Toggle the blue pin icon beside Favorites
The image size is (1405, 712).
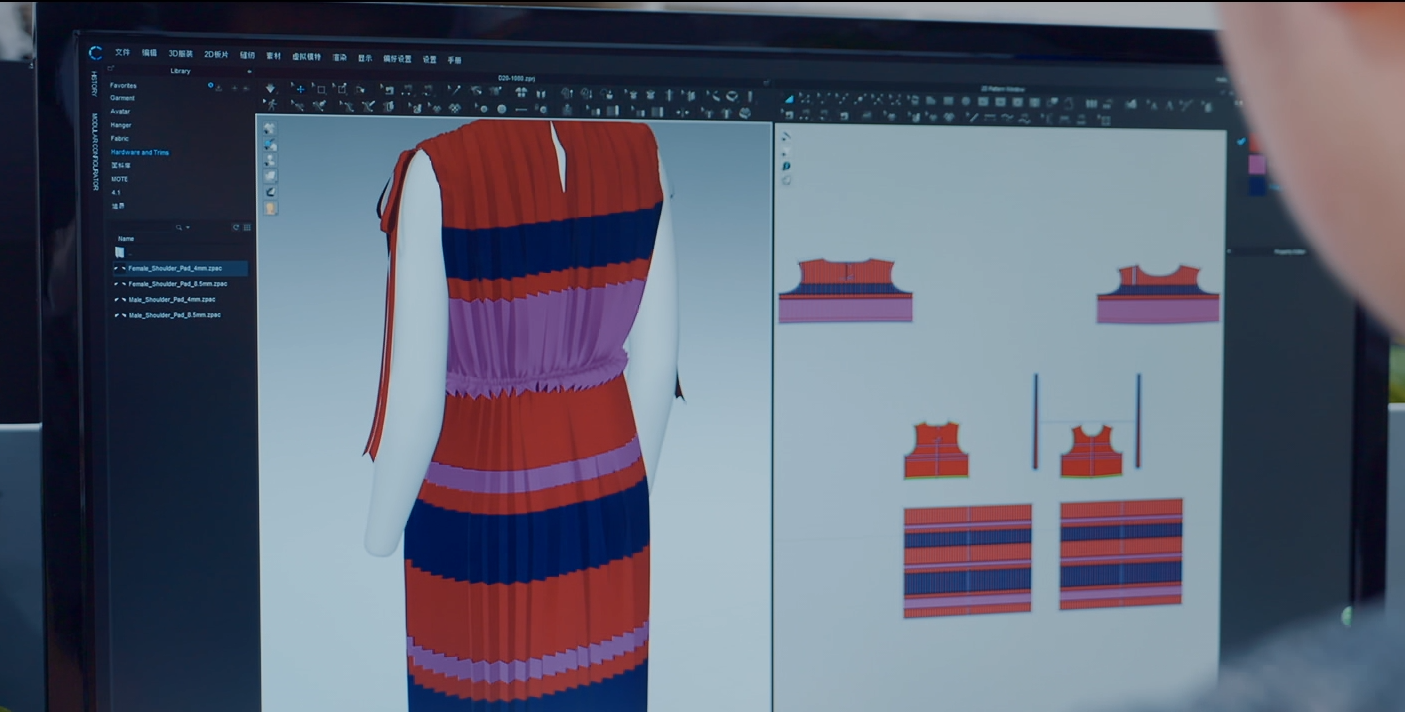pyautogui.click(x=210, y=86)
